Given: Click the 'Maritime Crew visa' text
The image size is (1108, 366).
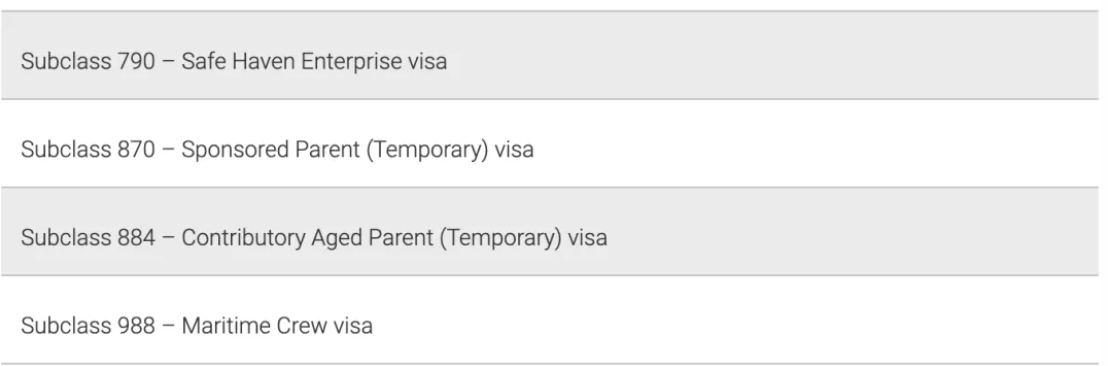Looking at the screenshot, I should point(277,326).
